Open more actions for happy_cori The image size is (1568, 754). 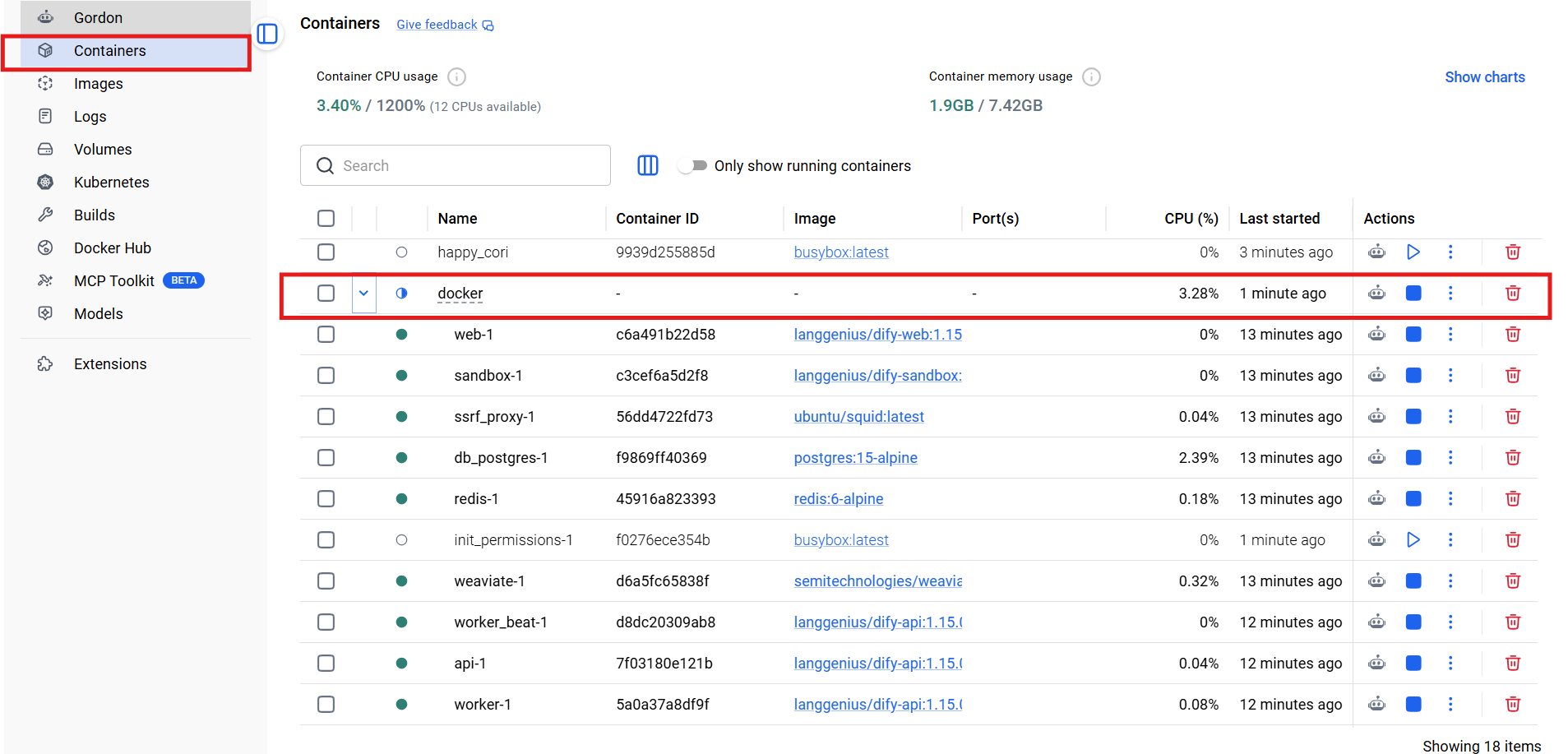tap(1450, 252)
